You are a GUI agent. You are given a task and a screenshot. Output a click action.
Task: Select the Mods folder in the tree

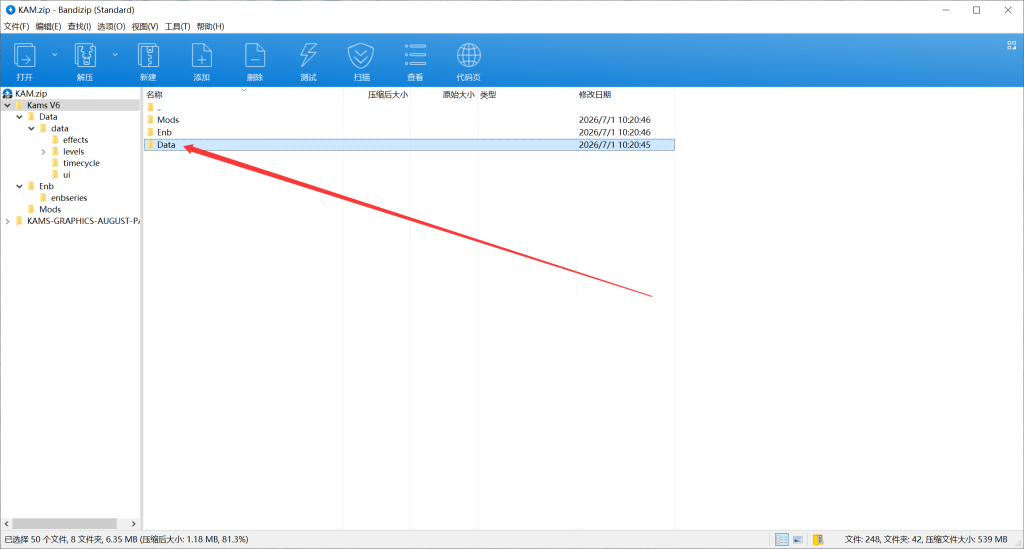point(50,210)
